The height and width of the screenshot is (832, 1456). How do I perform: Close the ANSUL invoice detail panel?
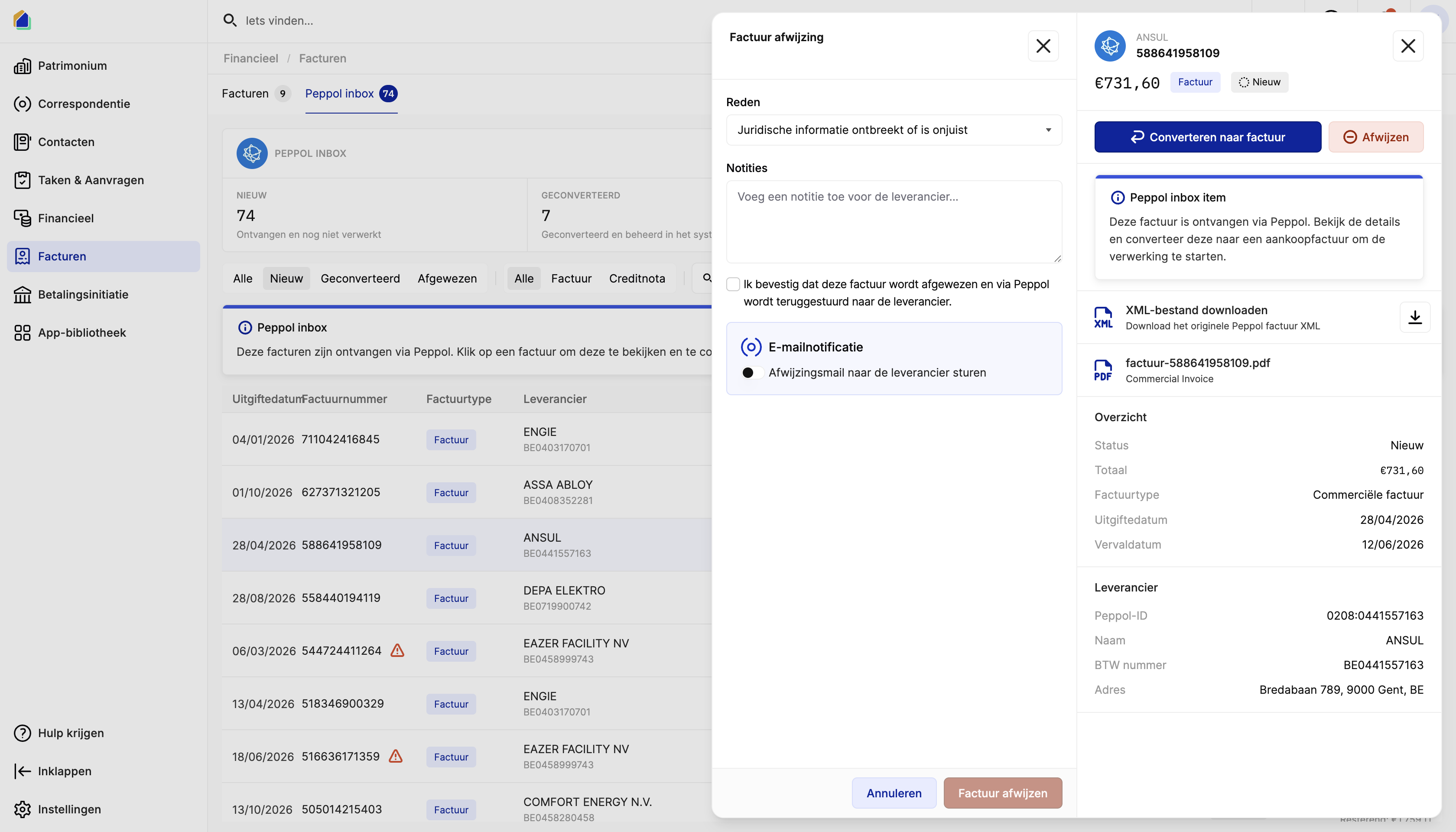[1408, 45]
